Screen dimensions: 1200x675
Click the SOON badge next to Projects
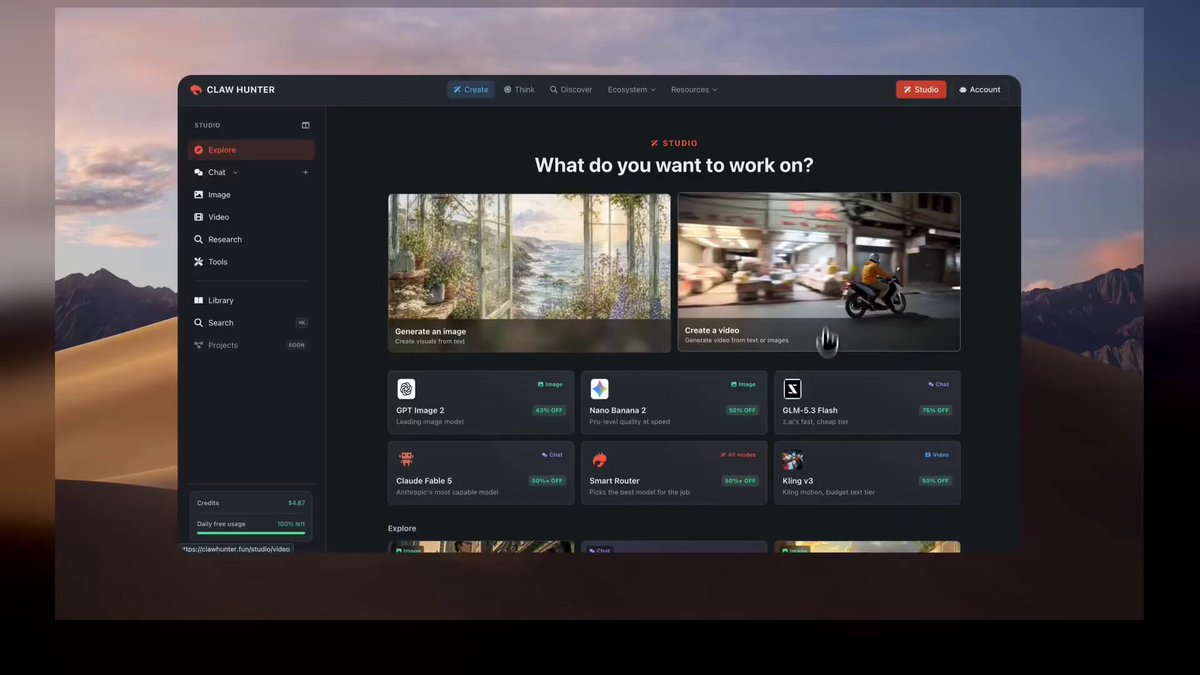point(297,345)
